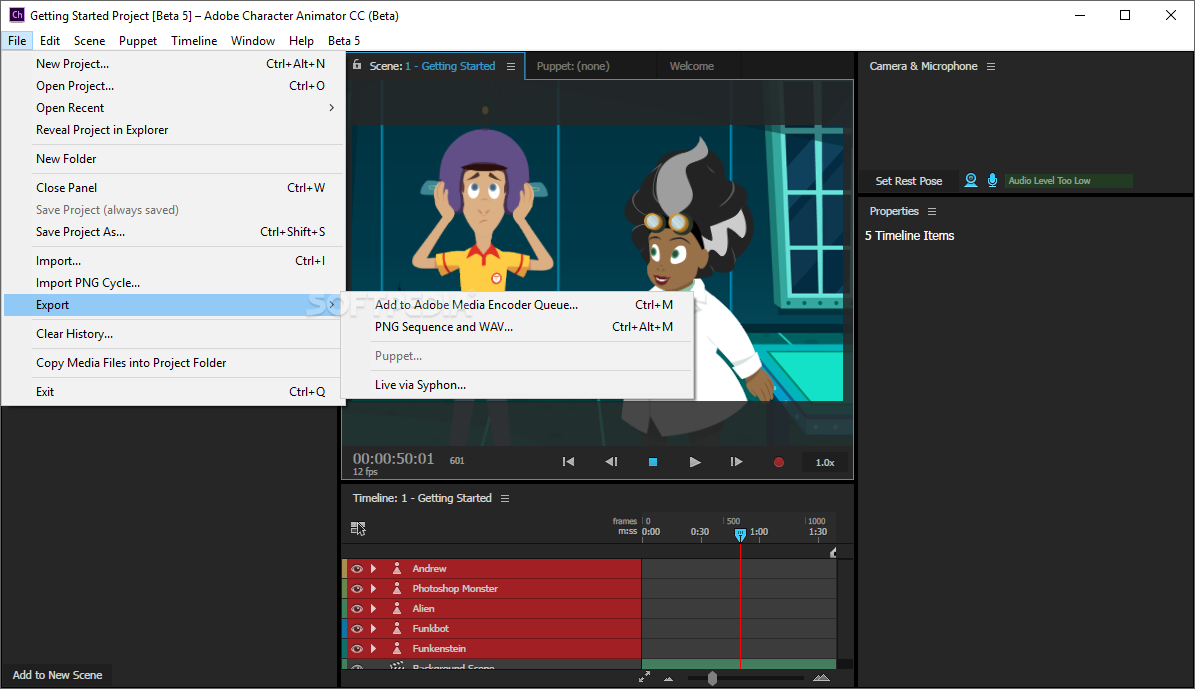This screenshot has width=1195, height=689.
Task: Toggle the microphone input icon
Action: pyautogui.click(x=992, y=180)
